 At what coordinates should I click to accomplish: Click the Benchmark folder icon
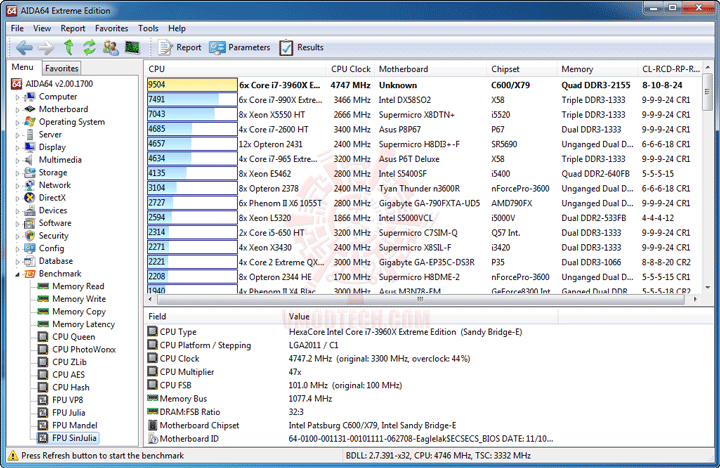pos(30,274)
